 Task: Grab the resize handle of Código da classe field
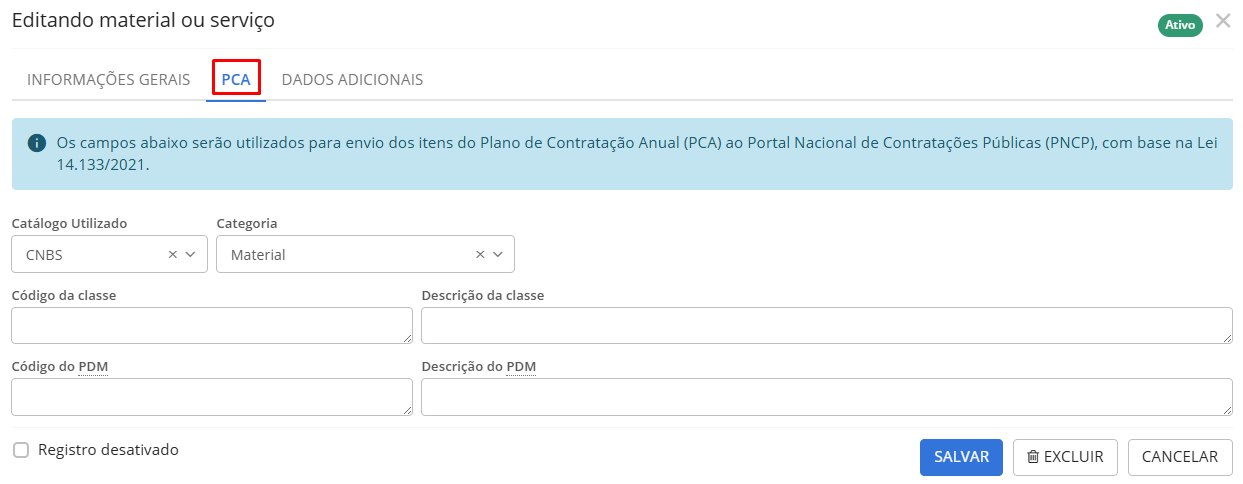(407, 338)
